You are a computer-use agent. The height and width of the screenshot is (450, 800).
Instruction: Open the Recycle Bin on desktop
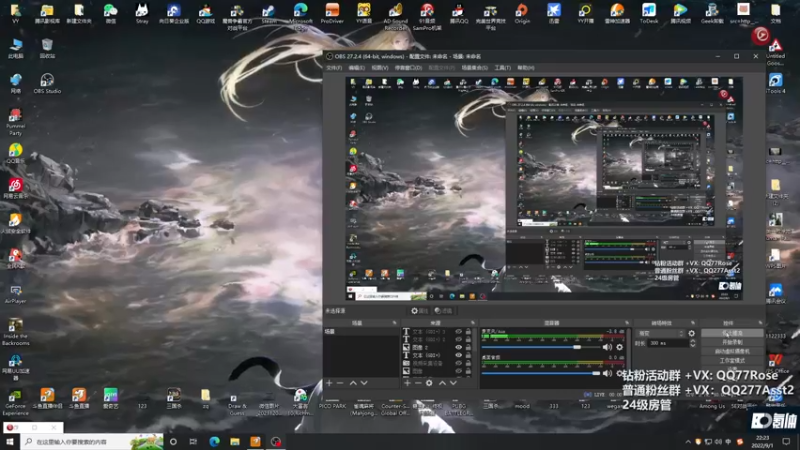pyautogui.click(x=47, y=48)
